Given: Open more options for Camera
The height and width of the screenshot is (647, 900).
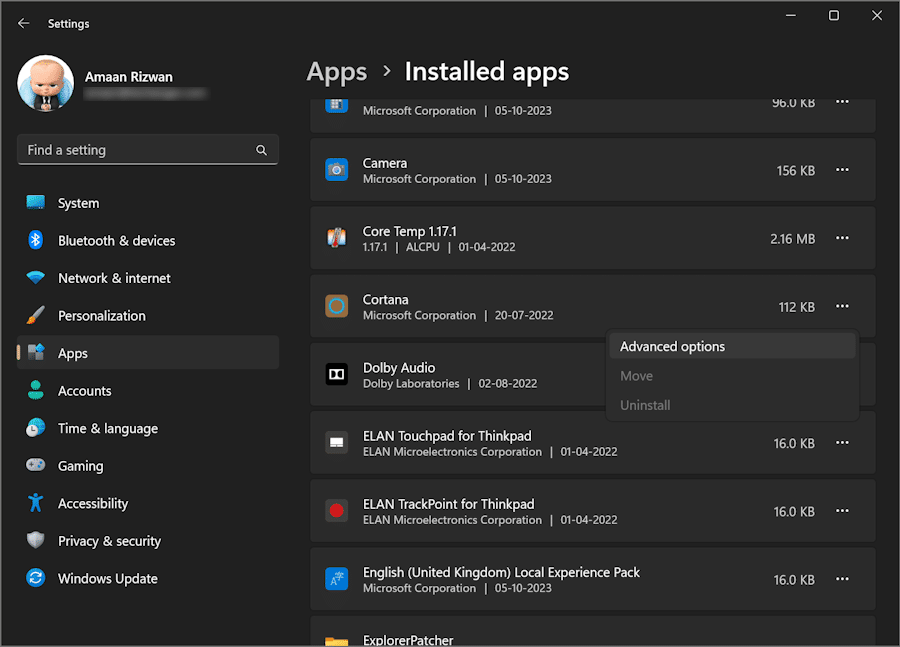Looking at the screenshot, I should (x=842, y=170).
